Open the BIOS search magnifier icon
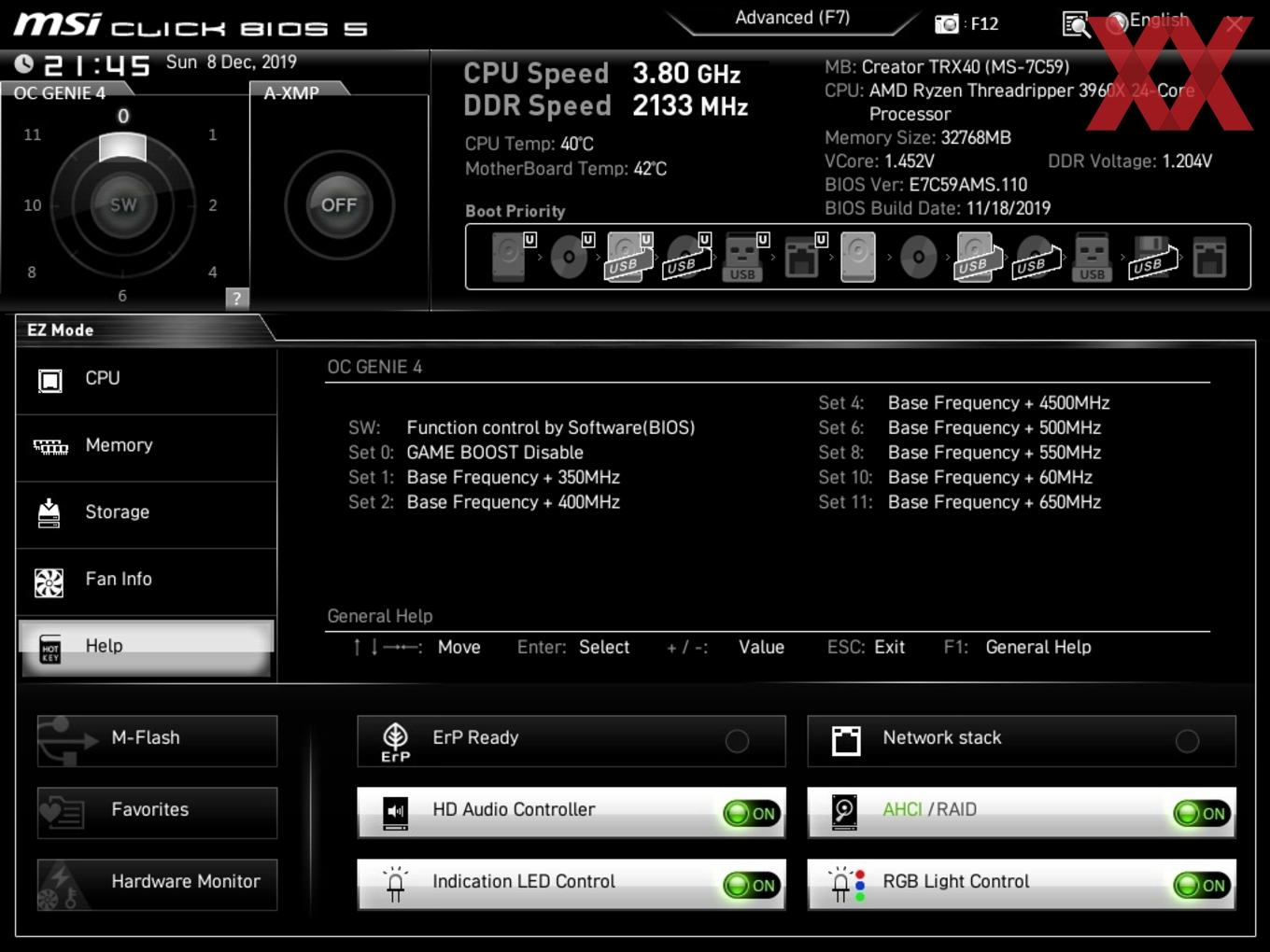 coord(1076,24)
